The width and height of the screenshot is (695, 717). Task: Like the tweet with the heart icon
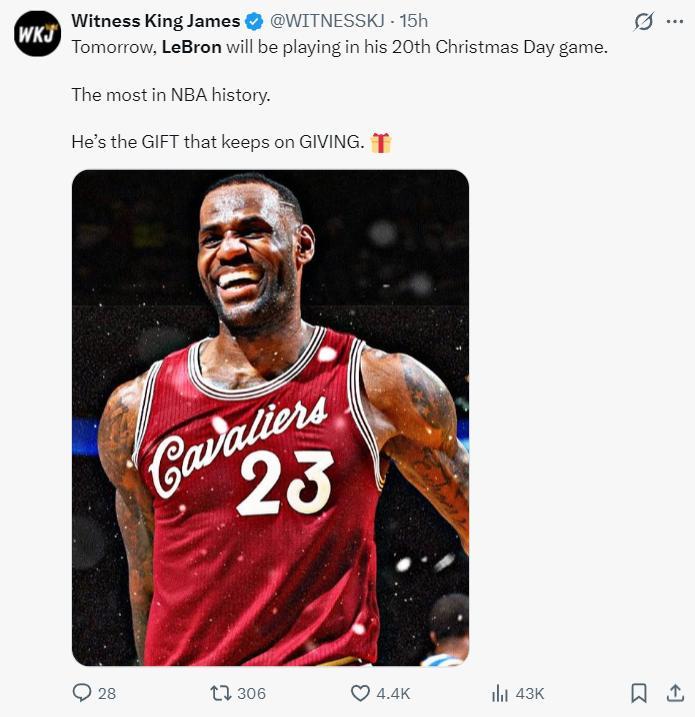coord(361,692)
